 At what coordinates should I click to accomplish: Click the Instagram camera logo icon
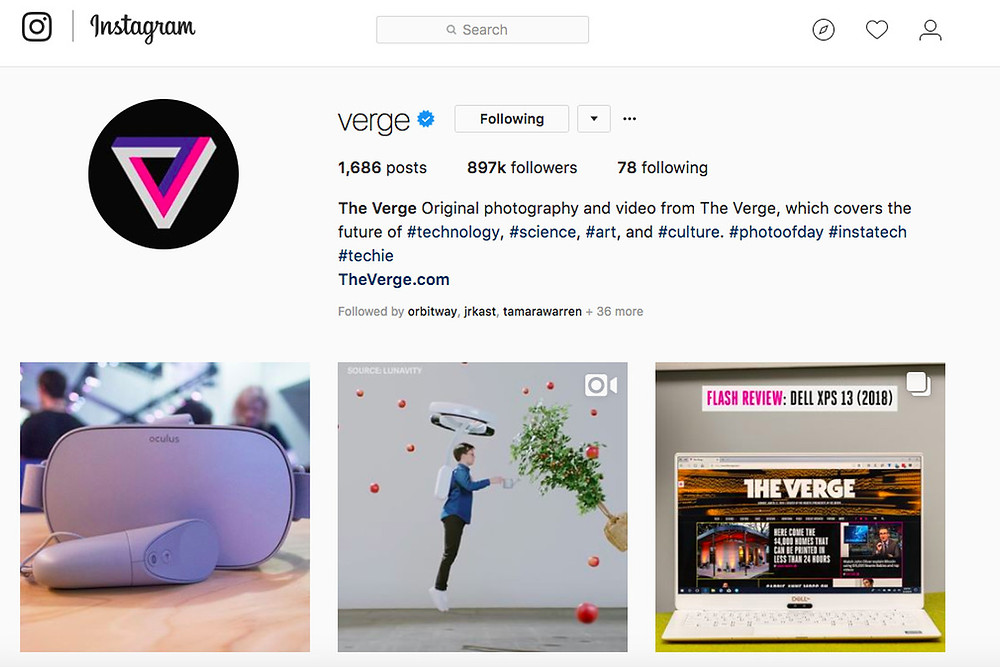click(37, 27)
